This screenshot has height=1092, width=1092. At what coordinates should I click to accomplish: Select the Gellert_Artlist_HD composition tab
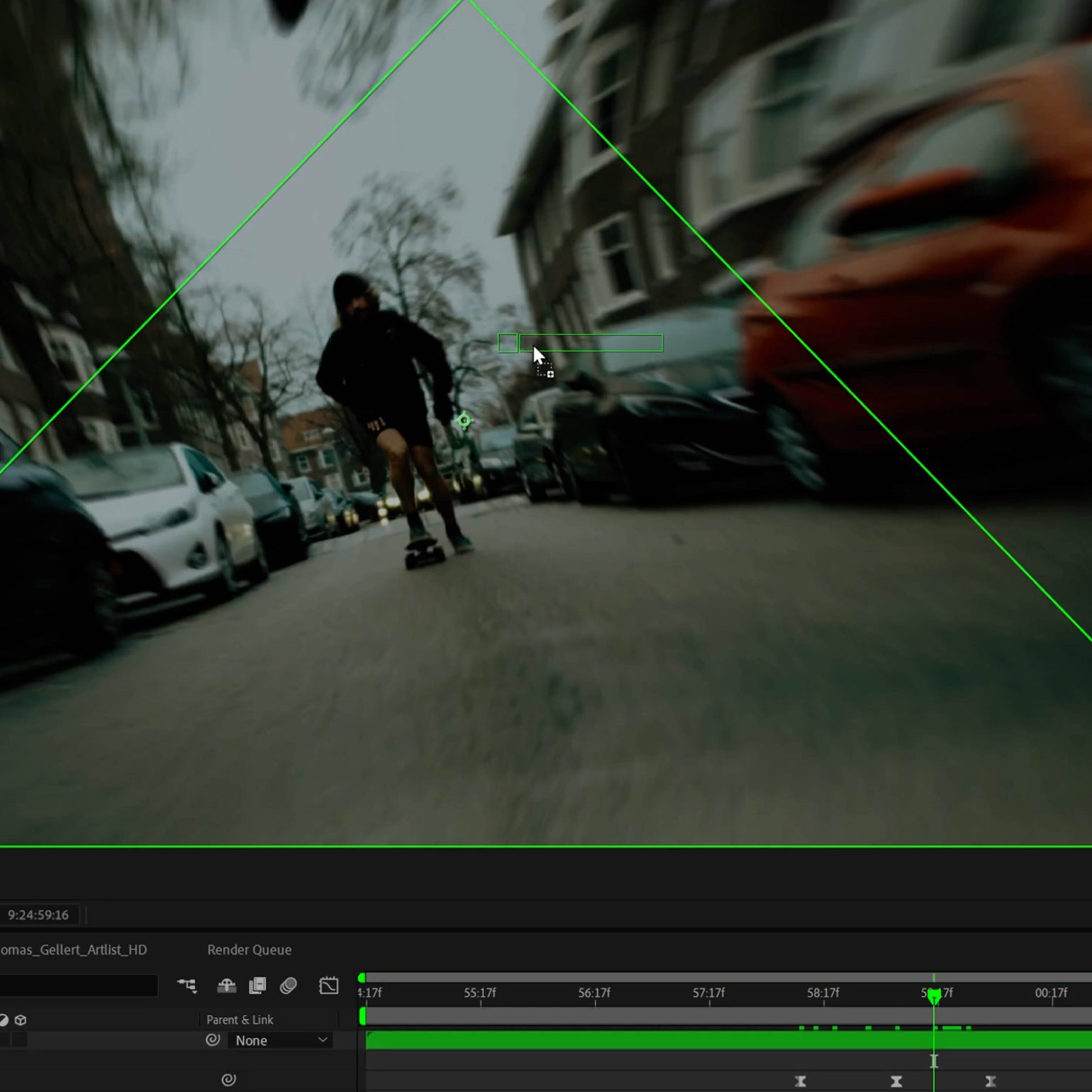pyautogui.click(x=73, y=949)
